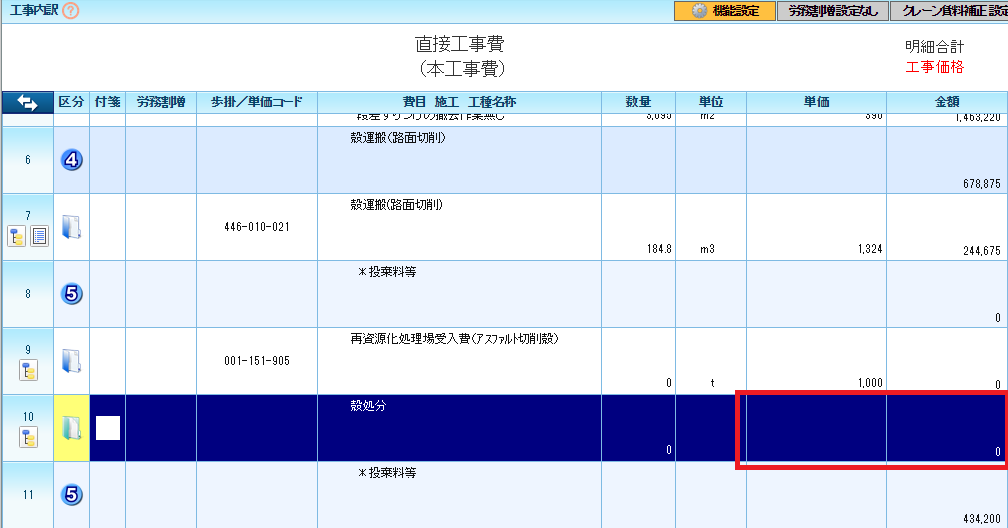The height and width of the screenshot is (528, 1008).
Task: Click the circled 5 icon in row 8
Action: [x=71, y=294]
